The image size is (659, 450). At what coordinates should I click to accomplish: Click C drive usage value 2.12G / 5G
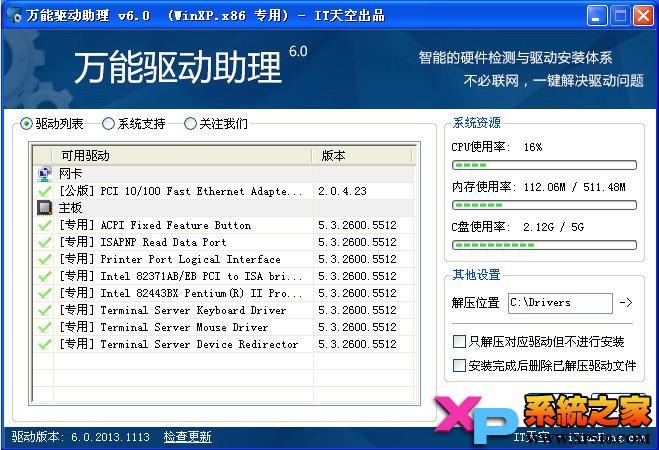click(x=554, y=227)
